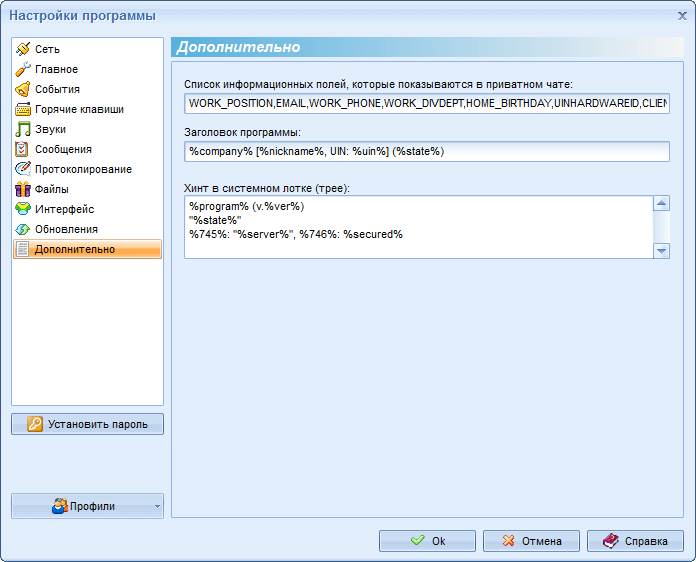Cancel changes with the Отмена button
This screenshot has width=696, height=562.
click(x=531, y=541)
